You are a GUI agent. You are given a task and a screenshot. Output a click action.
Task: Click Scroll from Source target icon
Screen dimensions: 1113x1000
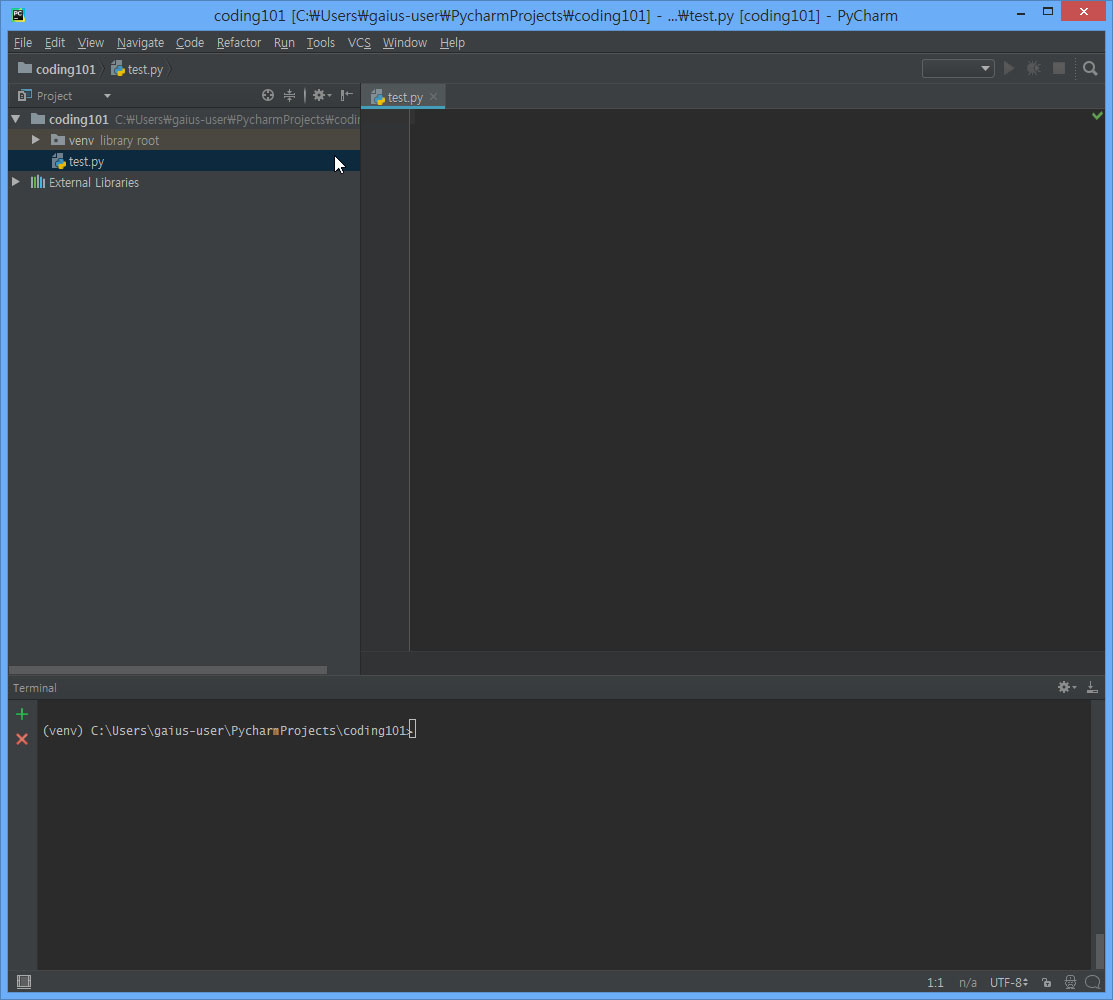pos(268,96)
